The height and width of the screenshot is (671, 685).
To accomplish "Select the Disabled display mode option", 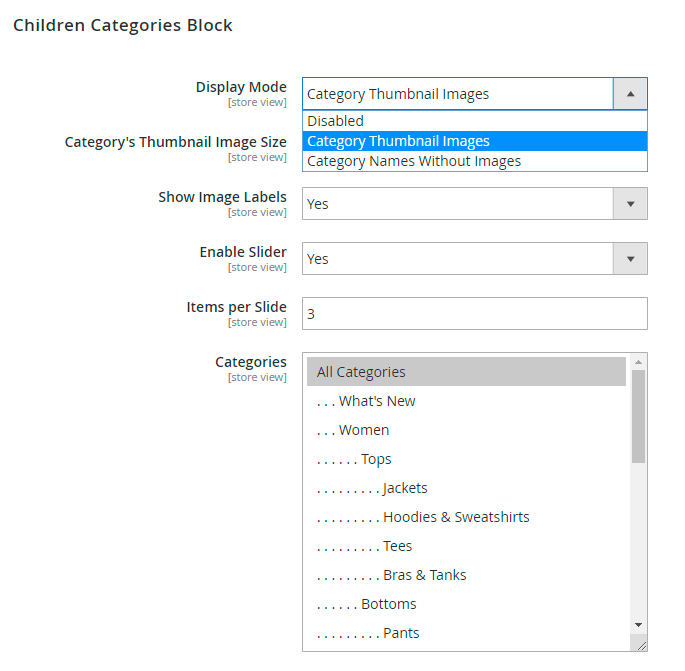I will point(336,121).
